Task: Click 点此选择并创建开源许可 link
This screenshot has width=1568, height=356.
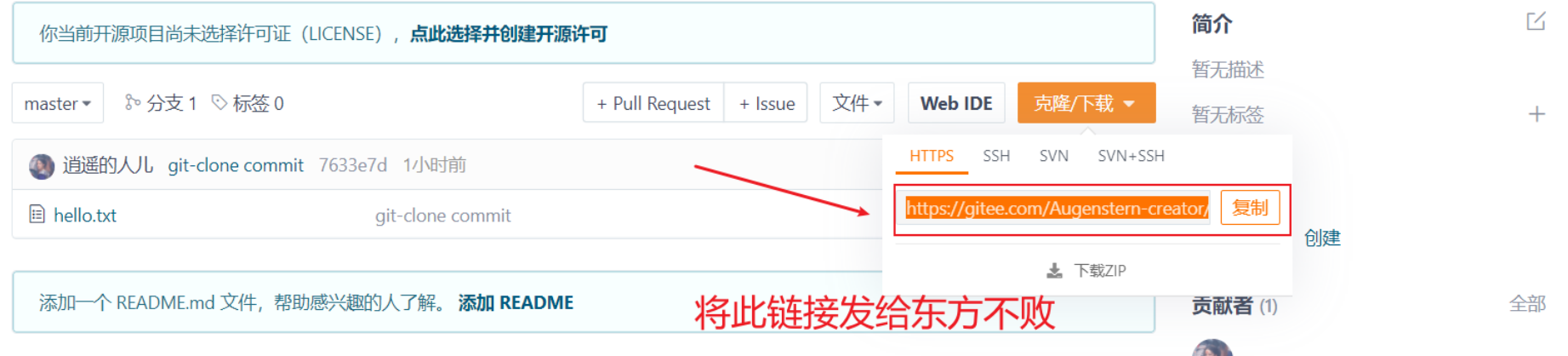Action: (509, 34)
